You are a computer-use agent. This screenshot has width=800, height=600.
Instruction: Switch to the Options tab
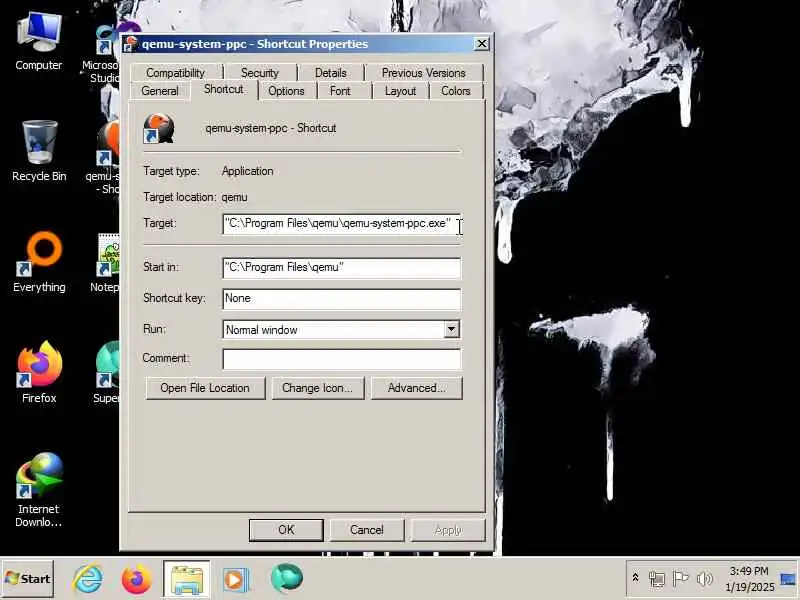click(x=286, y=91)
